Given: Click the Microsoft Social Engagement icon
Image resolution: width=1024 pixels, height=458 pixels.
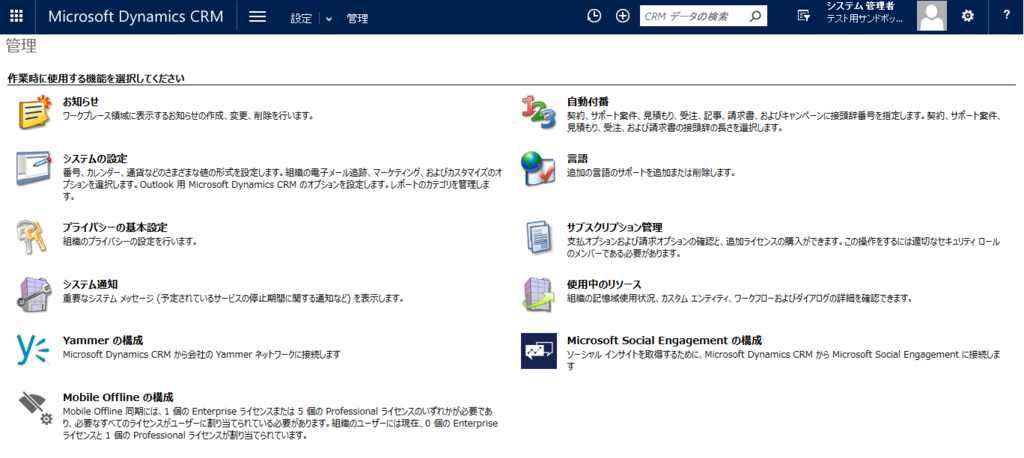Looking at the screenshot, I should click(x=539, y=351).
